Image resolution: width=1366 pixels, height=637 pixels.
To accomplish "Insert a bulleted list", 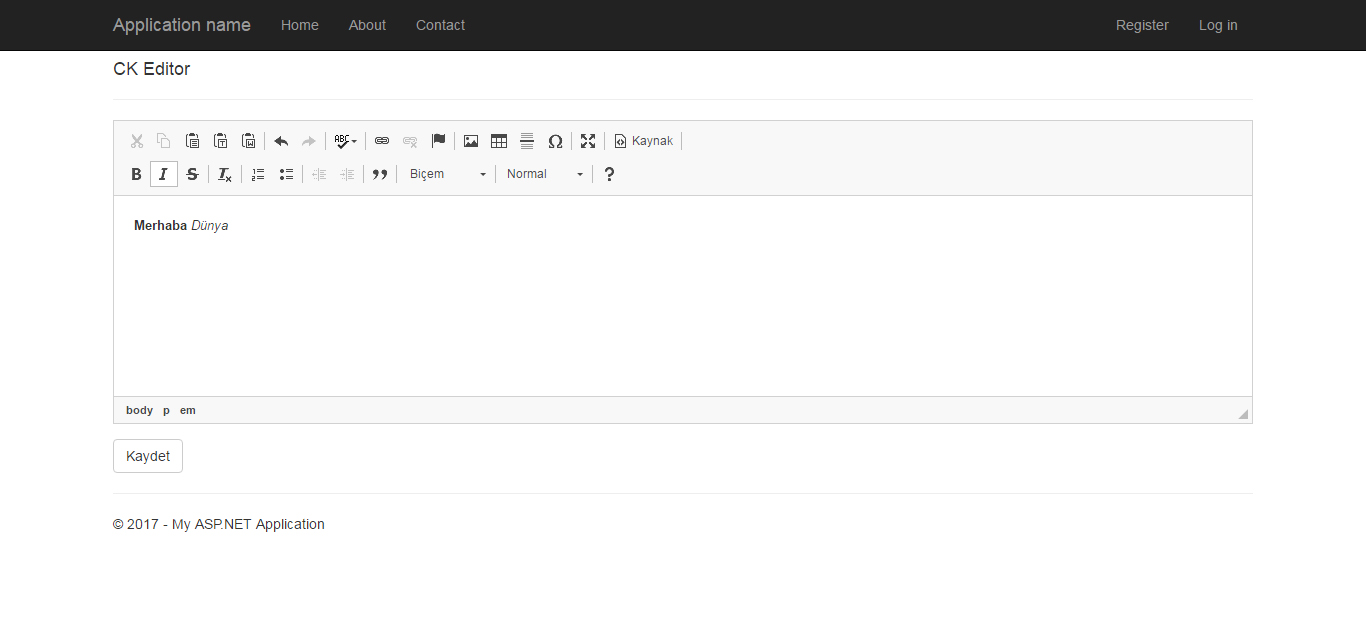I will coord(286,174).
